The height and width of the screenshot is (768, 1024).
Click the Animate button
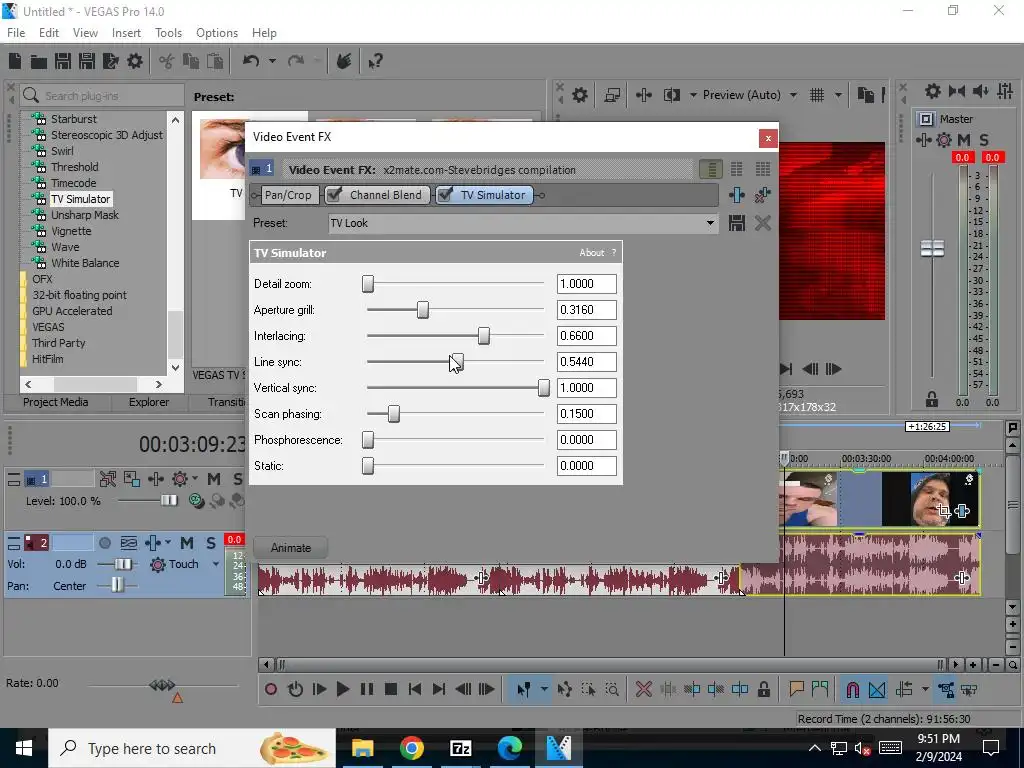coord(291,548)
